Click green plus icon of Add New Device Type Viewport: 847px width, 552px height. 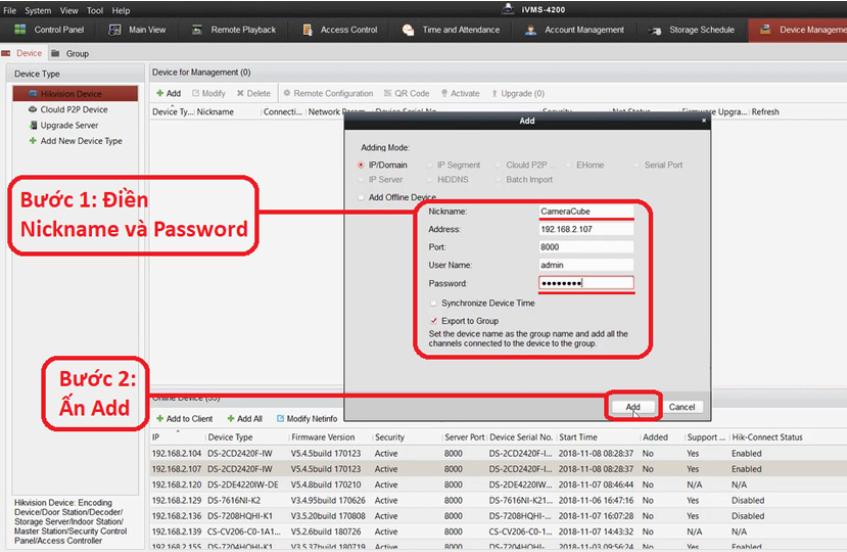click(x=33, y=140)
